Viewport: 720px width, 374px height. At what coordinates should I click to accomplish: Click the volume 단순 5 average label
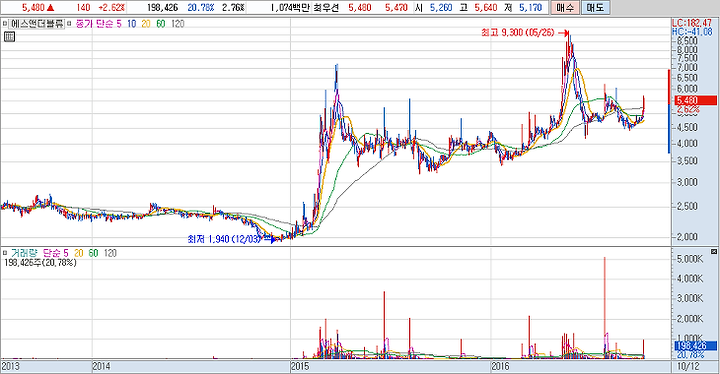56,253
